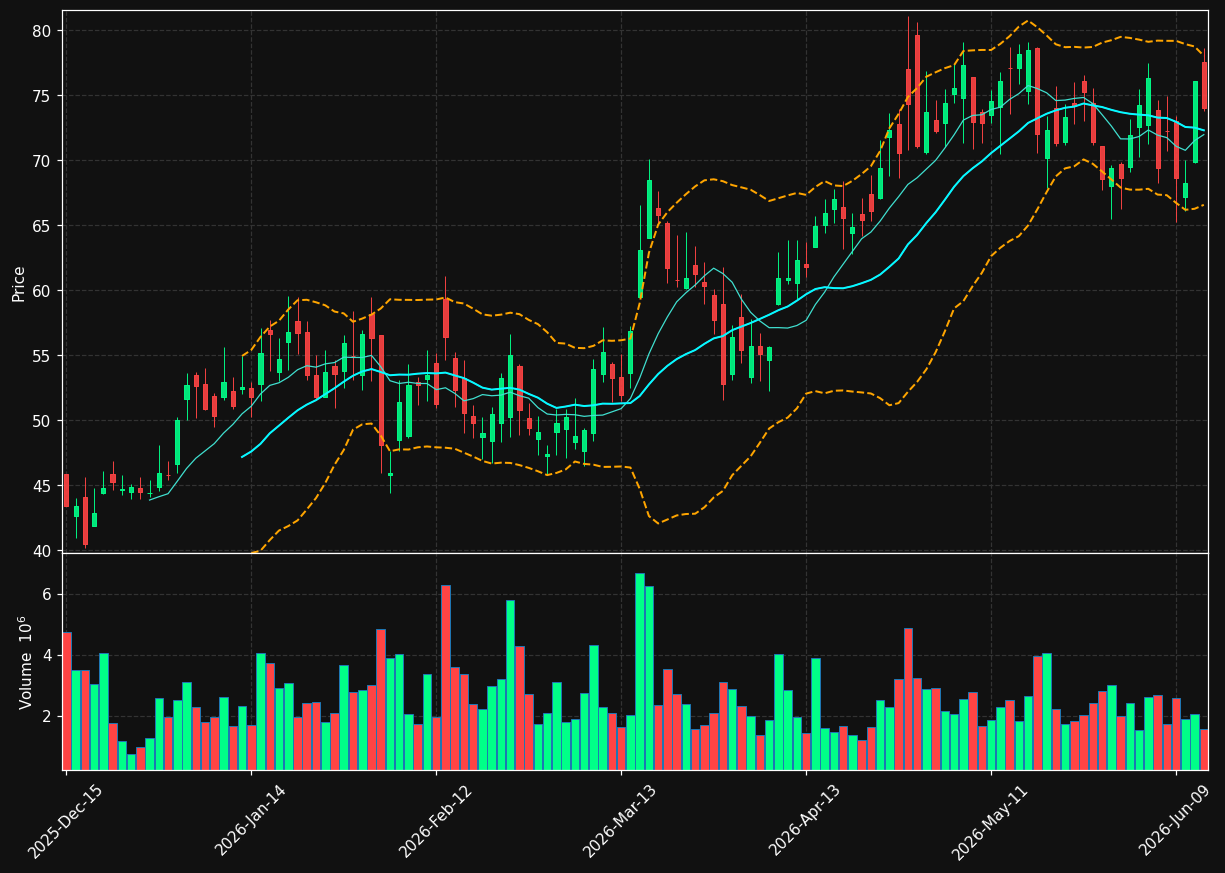Click the 'Volume 10⁶' axis label

pos(24,662)
